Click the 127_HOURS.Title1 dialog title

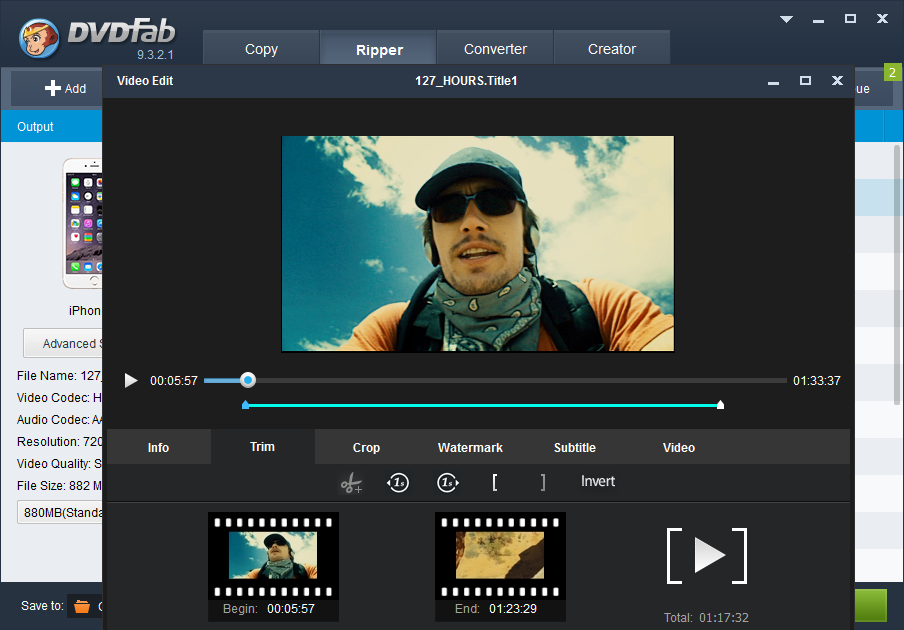click(466, 81)
